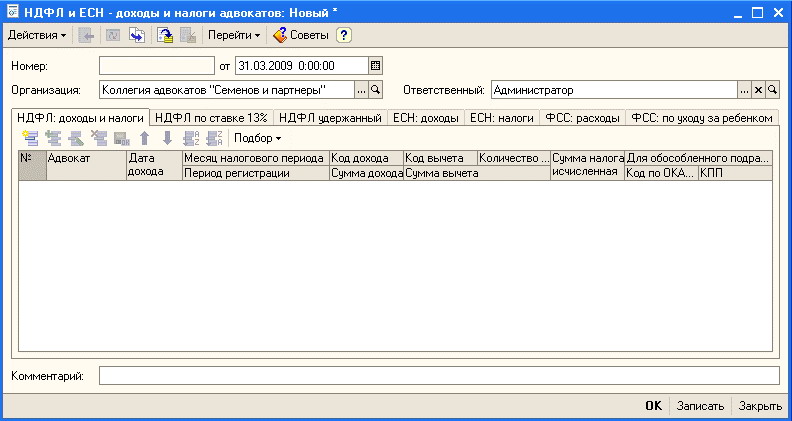792x421 pixels.
Task: Click the Записать button
Action: click(700, 406)
